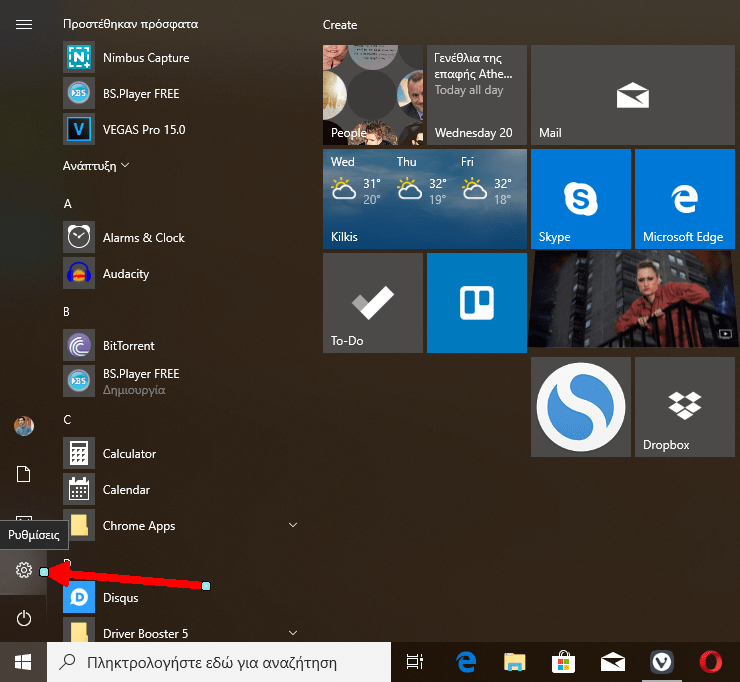740x682 pixels.
Task: Open Documents from the sidebar
Action: [x=24, y=474]
